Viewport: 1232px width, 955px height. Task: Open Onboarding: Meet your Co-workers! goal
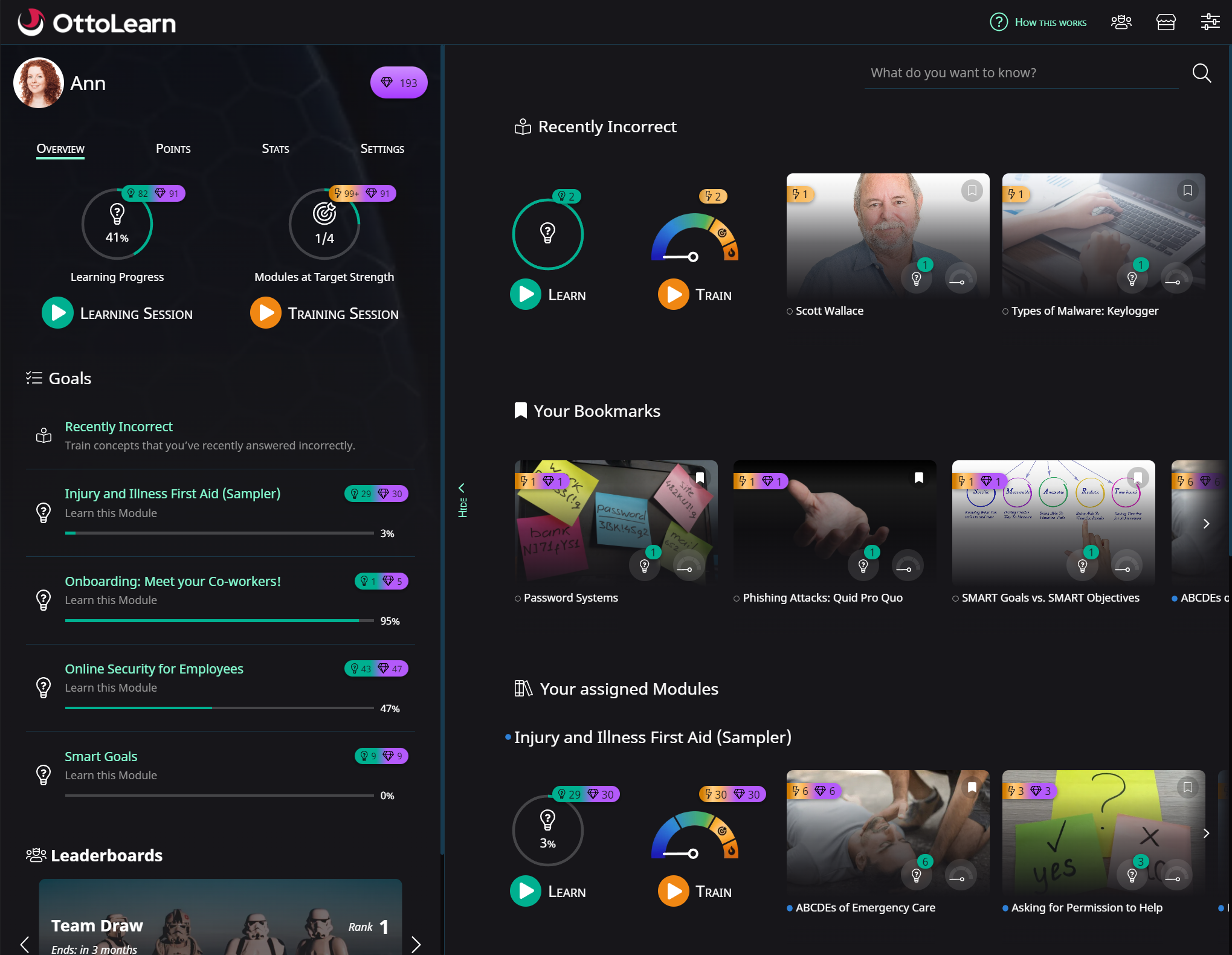pyautogui.click(x=173, y=581)
